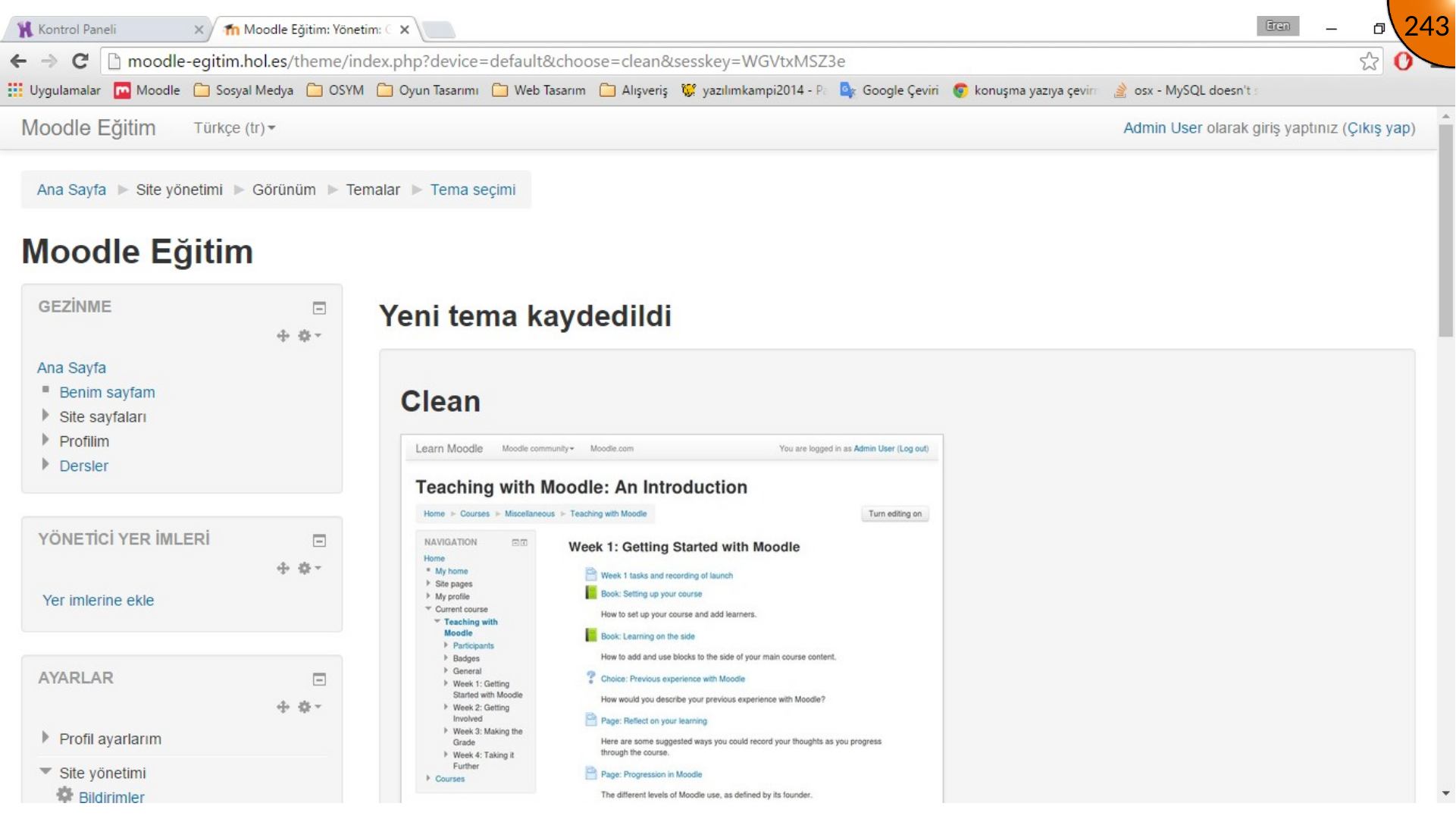Expand the Dersler tree node
Viewport: 1456px width, 819px height.
pos(45,464)
